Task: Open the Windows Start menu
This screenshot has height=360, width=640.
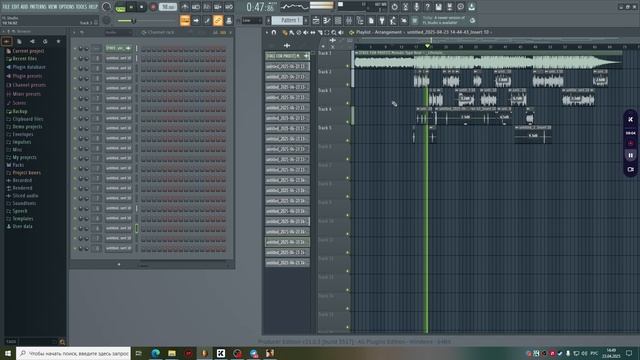Action: coord(8,353)
